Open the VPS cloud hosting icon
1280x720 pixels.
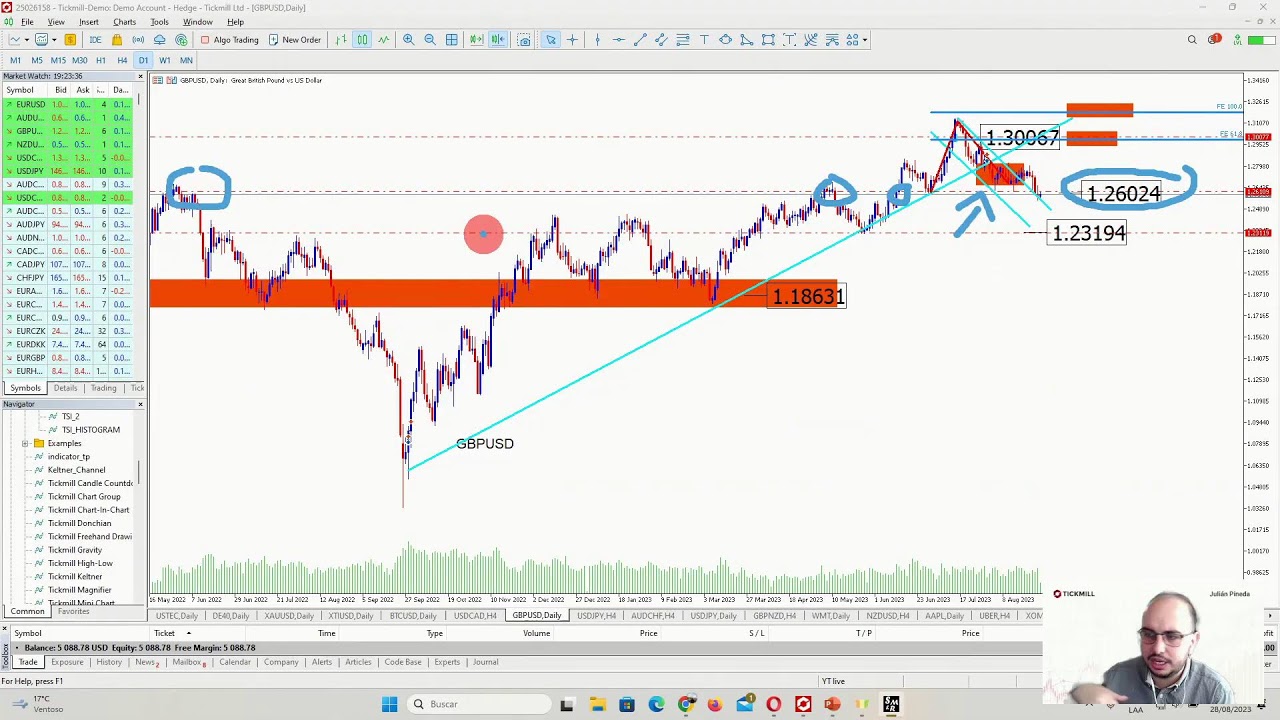(x=159, y=40)
